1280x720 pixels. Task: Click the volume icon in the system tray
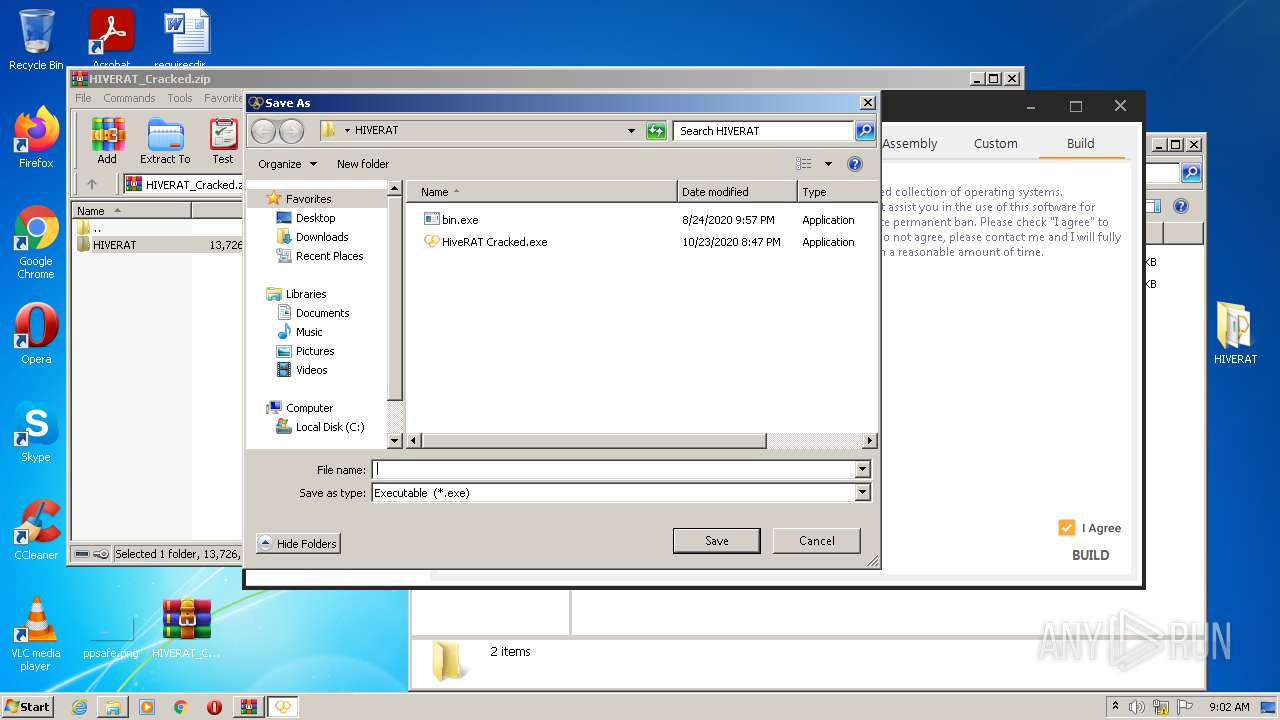click(x=1137, y=707)
